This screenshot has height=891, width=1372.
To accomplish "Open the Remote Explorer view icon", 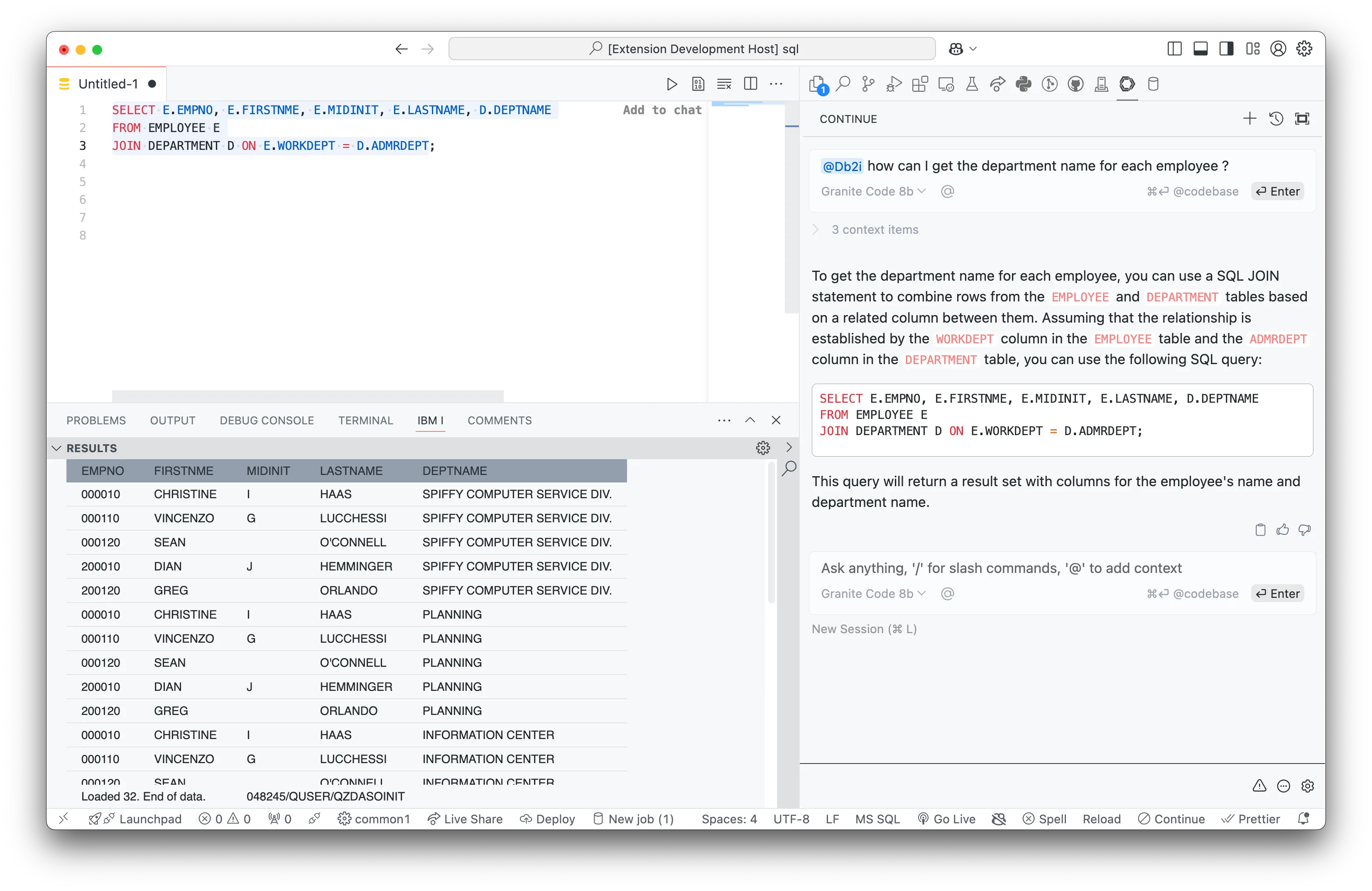I will pyautogui.click(x=946, y=84).
